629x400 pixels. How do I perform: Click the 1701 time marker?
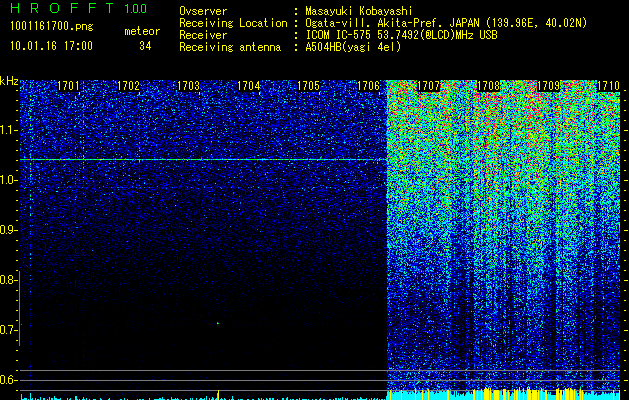(x=68, y=86)
